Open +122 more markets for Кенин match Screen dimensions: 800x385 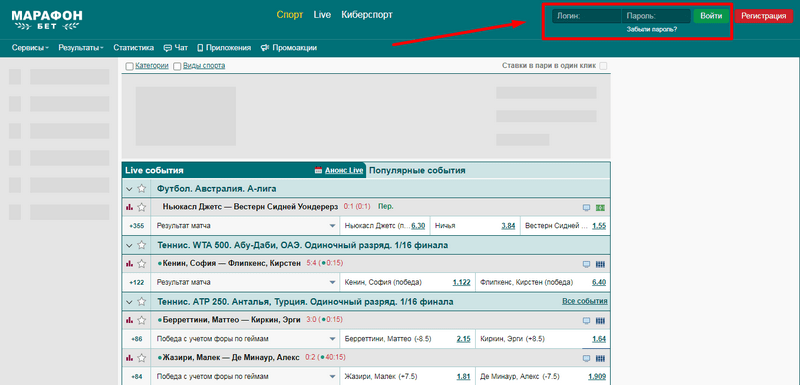[137, 282]
